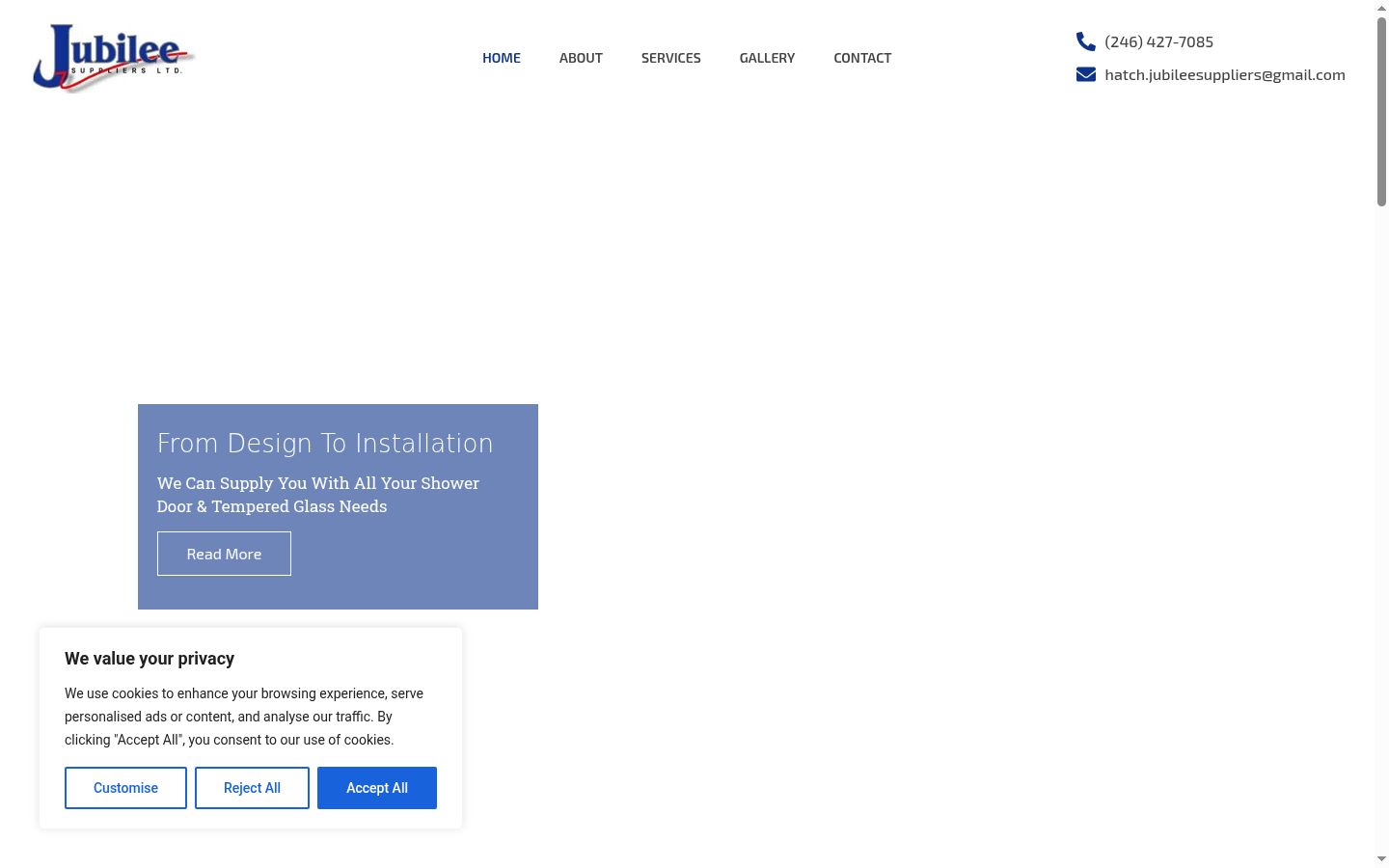Reject all cookies
1389x868 pixels.
[252, 788]
